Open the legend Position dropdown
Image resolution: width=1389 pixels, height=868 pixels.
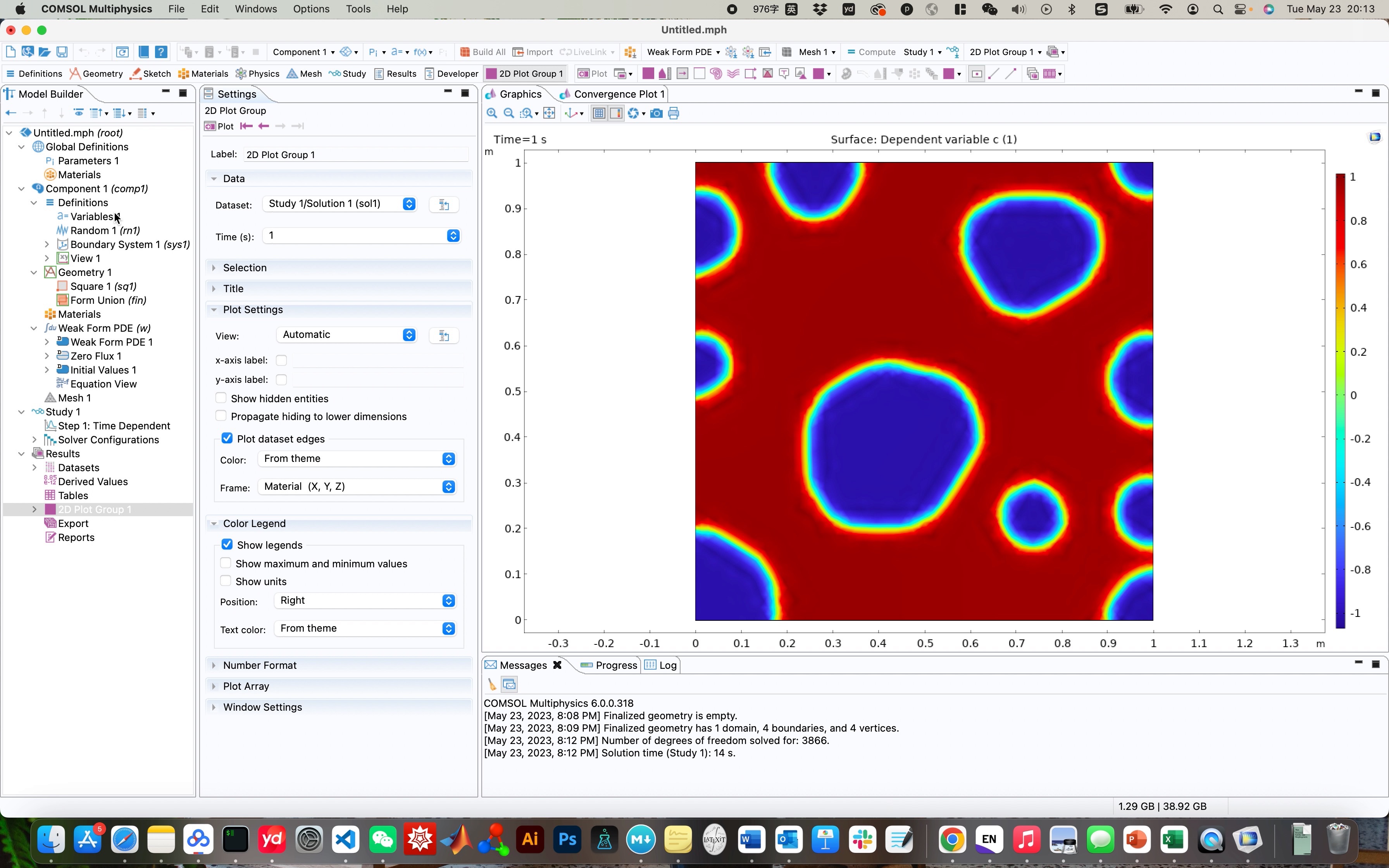click(x=365, y=601)
